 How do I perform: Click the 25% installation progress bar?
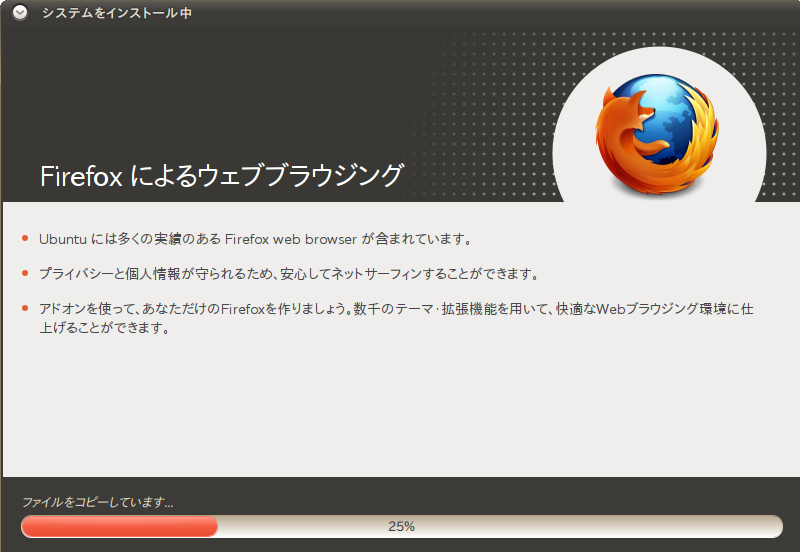coord(402,526)
